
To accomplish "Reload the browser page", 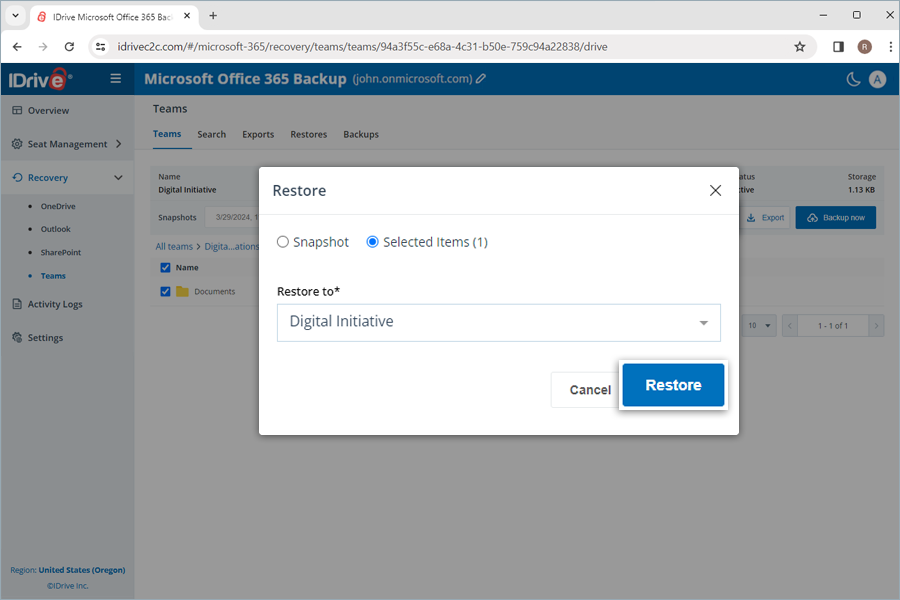I will 69,47.
